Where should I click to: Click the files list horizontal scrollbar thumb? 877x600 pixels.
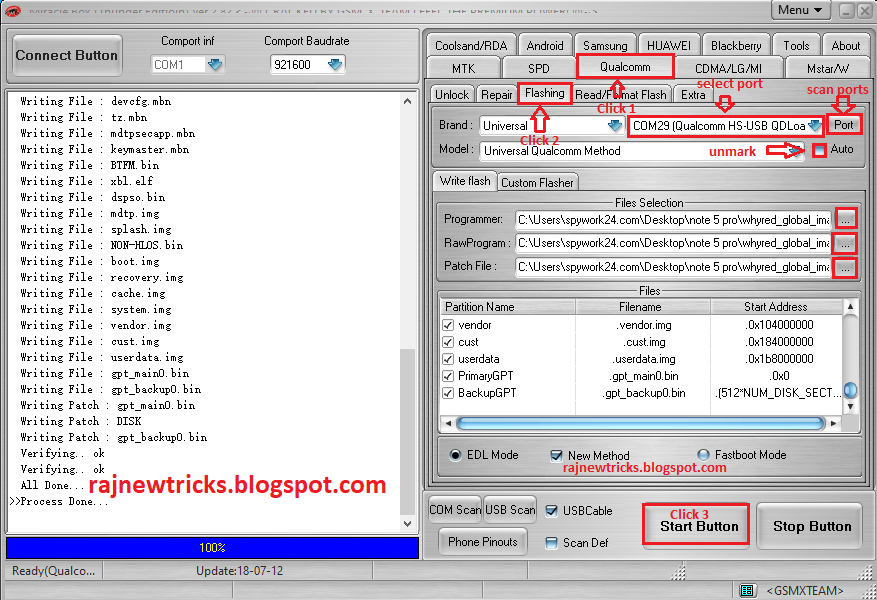point(640,424)
